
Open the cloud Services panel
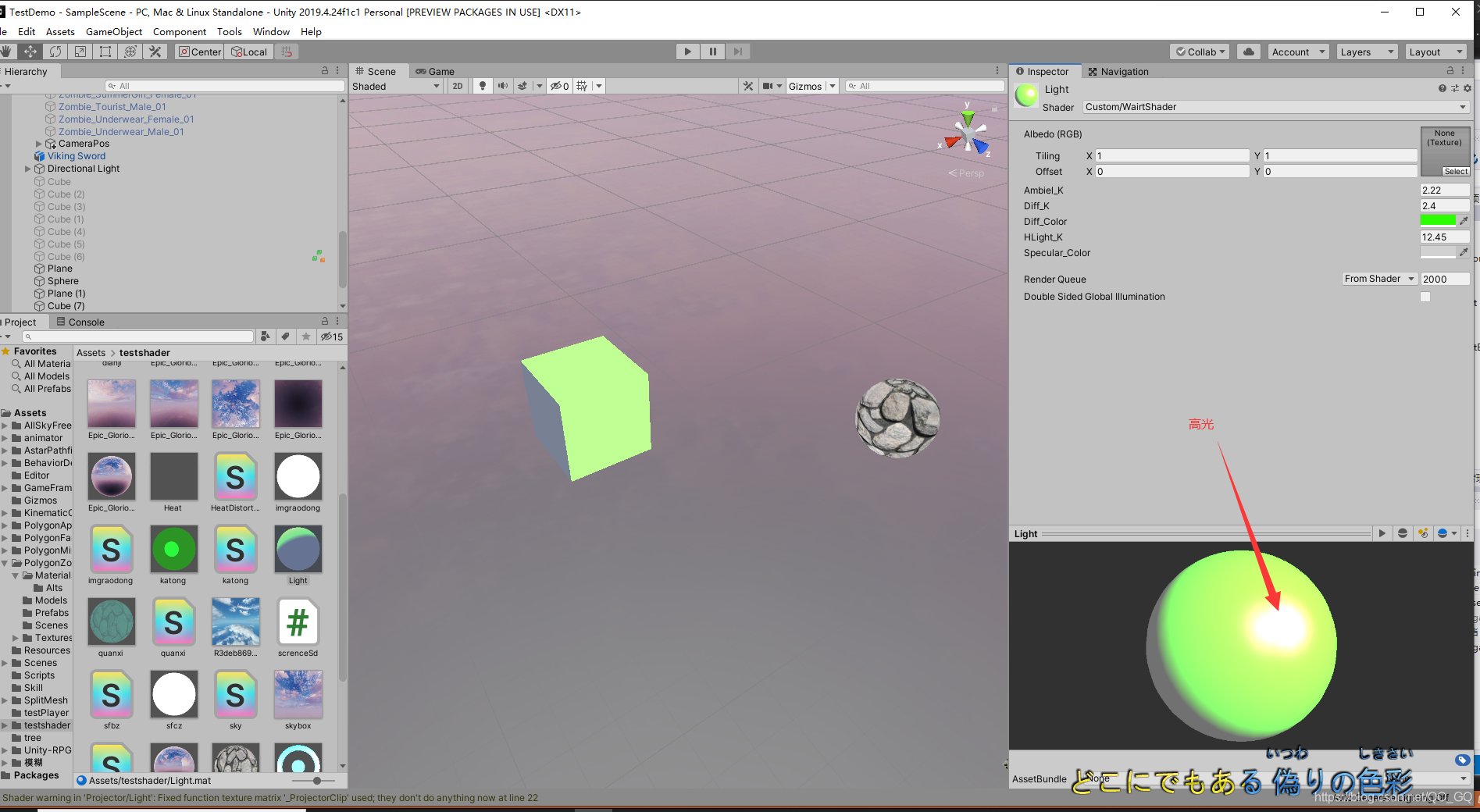click(1249, 52)
